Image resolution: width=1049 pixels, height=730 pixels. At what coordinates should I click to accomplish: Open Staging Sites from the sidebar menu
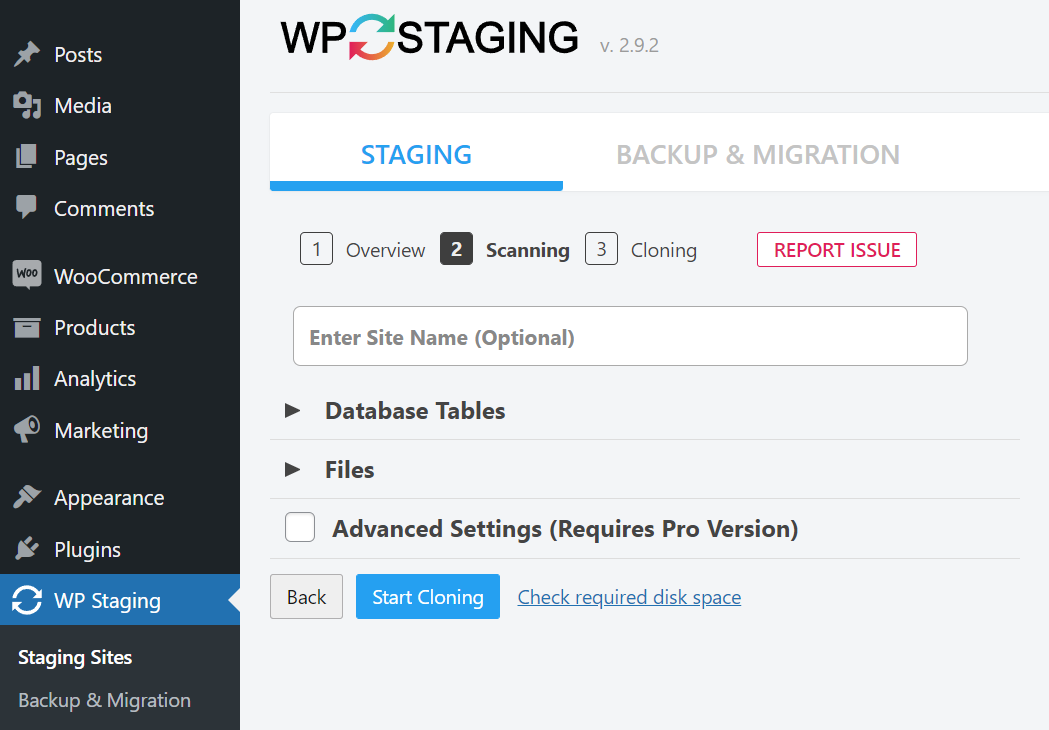74,657
